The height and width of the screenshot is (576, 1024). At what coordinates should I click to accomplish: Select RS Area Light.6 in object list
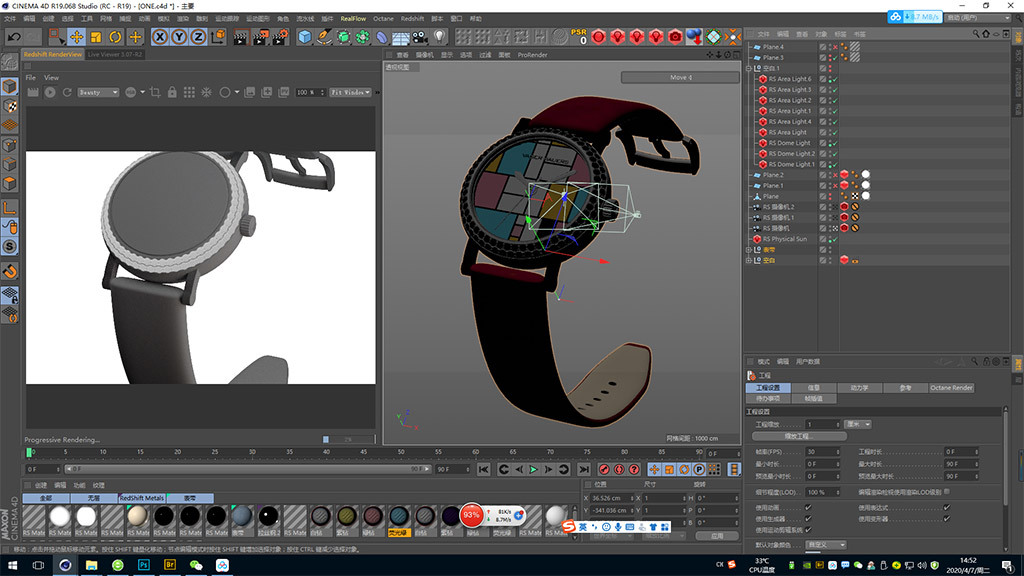790,79
